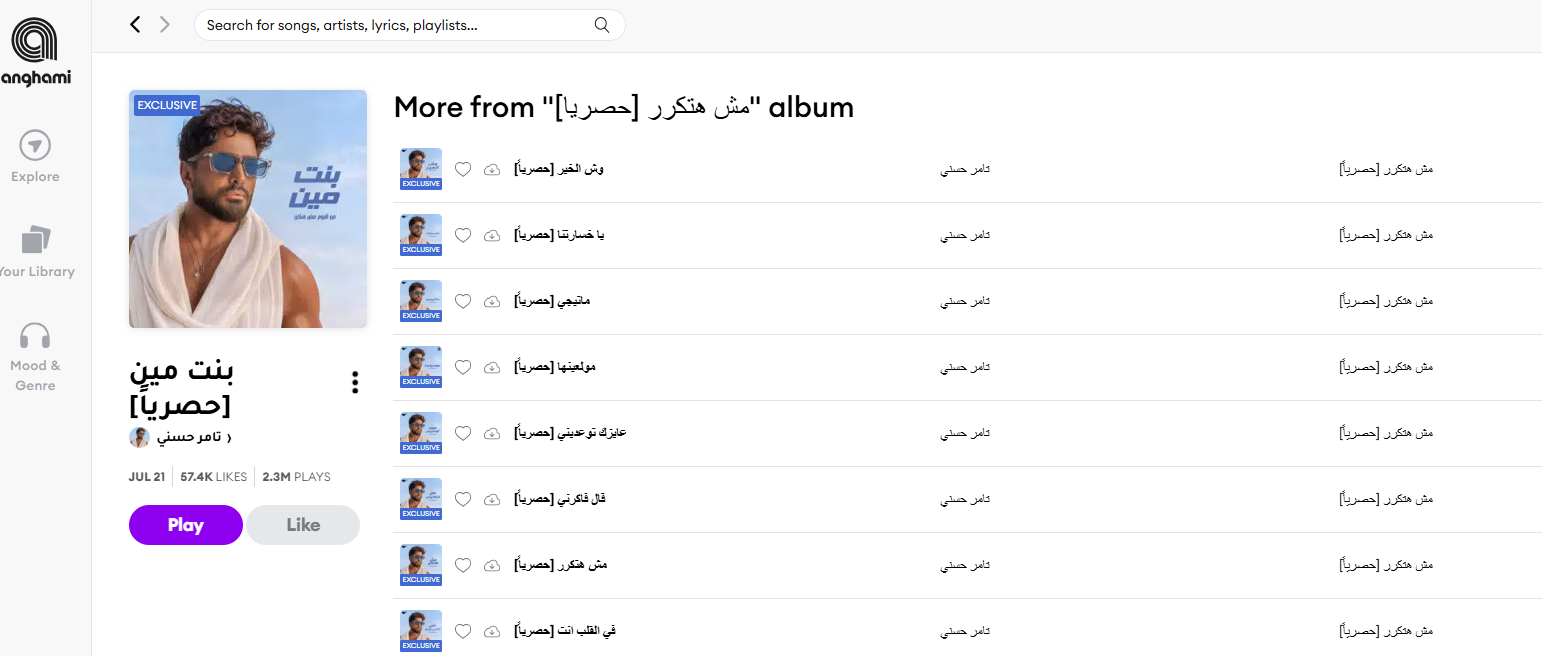Open album link in the مش هتكرر row
The width and height of the screenshot is (1542, 656).
point(1386,565)
